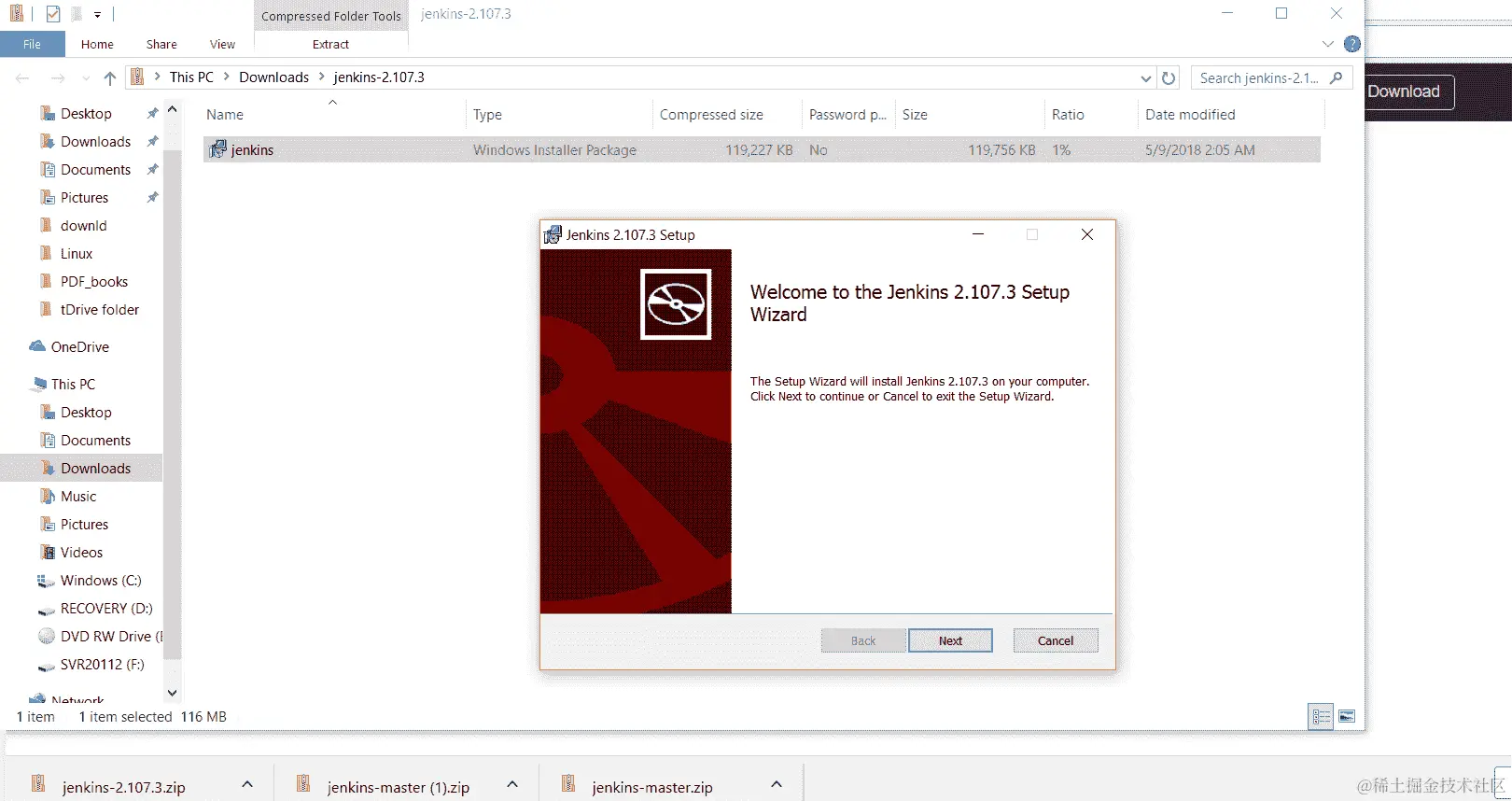Open the Linux quick access folder
Viewport: 1512px width, 801px height.
pos(76,254)
